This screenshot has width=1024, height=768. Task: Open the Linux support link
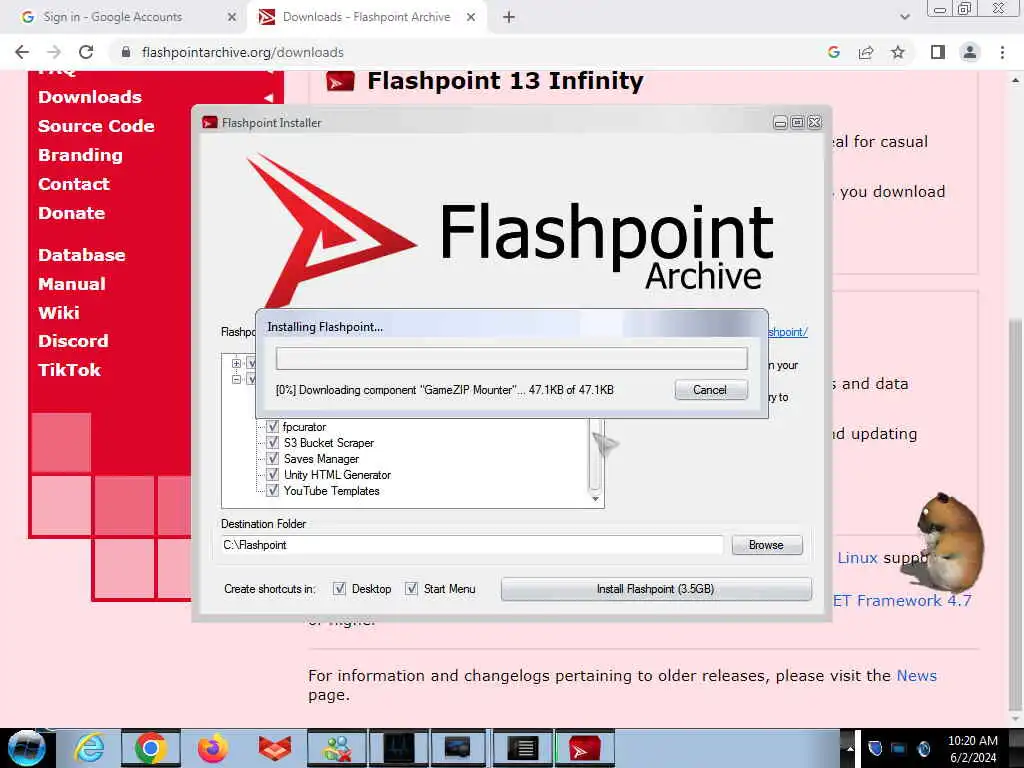(x=857, y=558)
